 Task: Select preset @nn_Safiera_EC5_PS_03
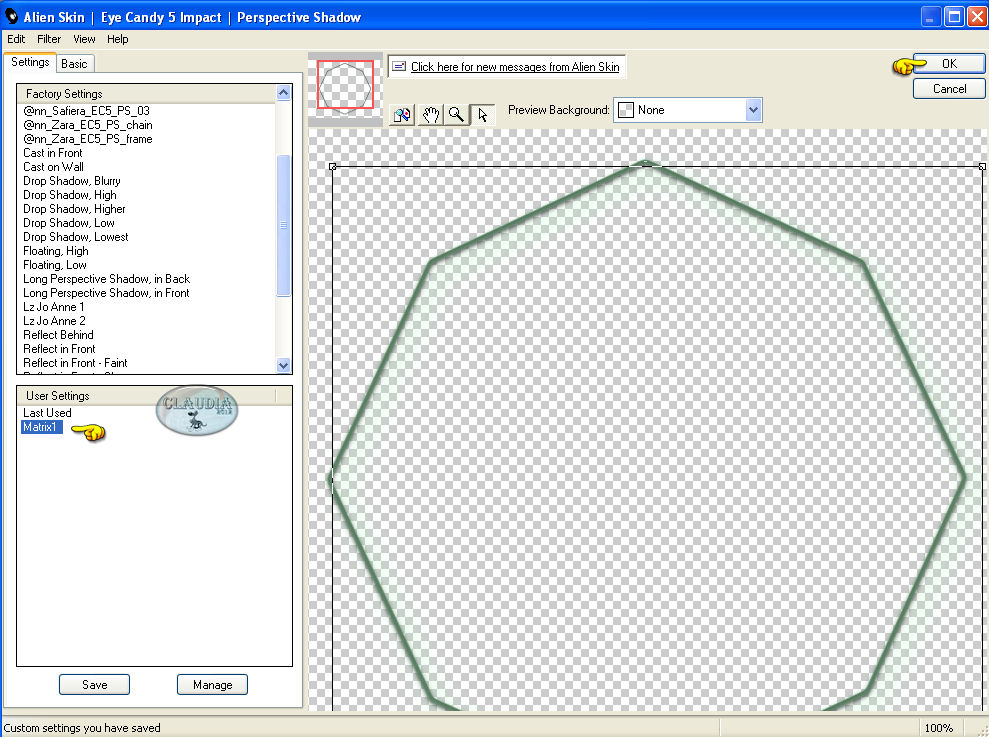click(x=86, y=111)
